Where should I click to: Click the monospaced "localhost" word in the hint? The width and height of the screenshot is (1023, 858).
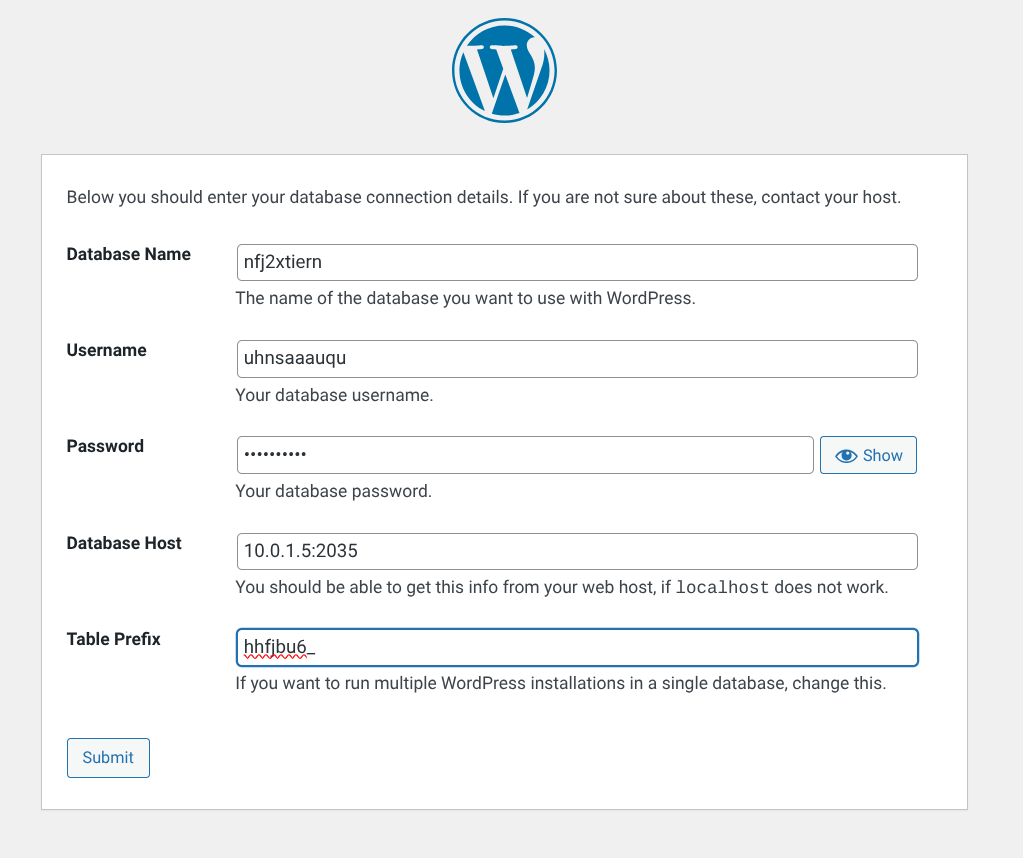pyautogui.click(x=722, y=588)
